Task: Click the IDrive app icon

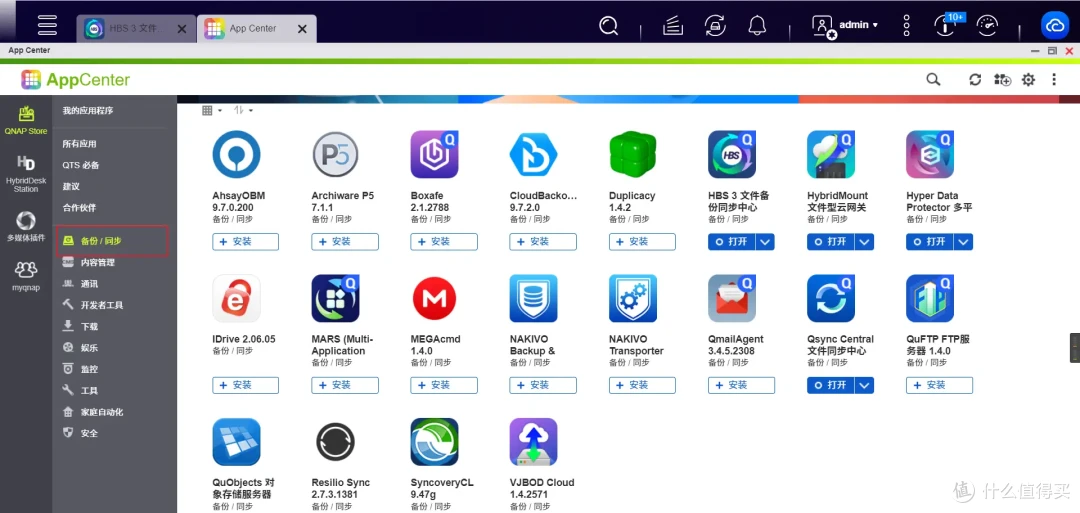Action: 236,298
